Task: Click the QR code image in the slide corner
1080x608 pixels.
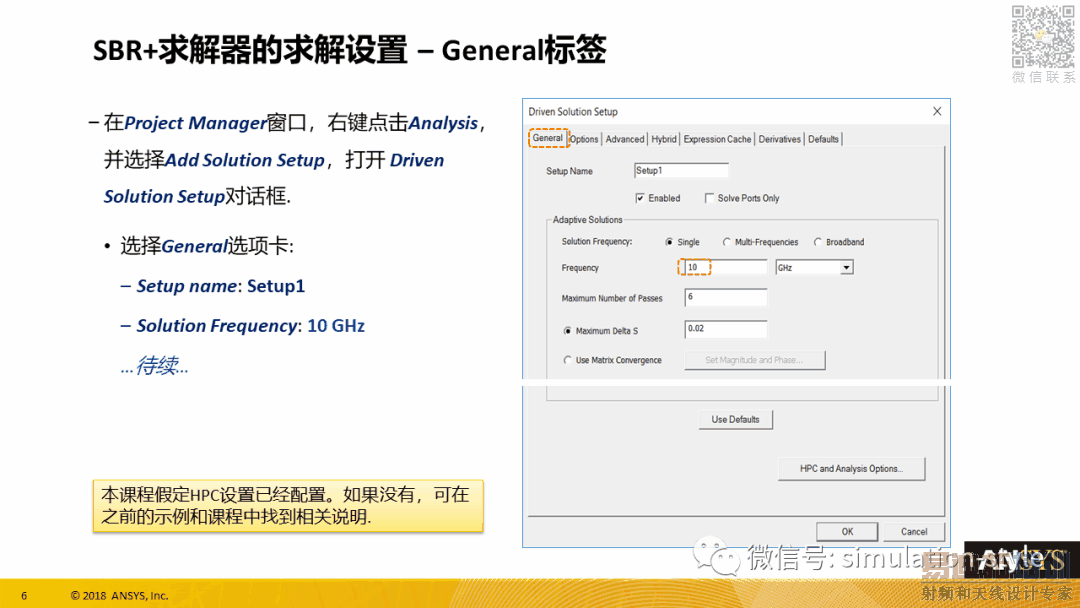Action: click(1043, 36)
